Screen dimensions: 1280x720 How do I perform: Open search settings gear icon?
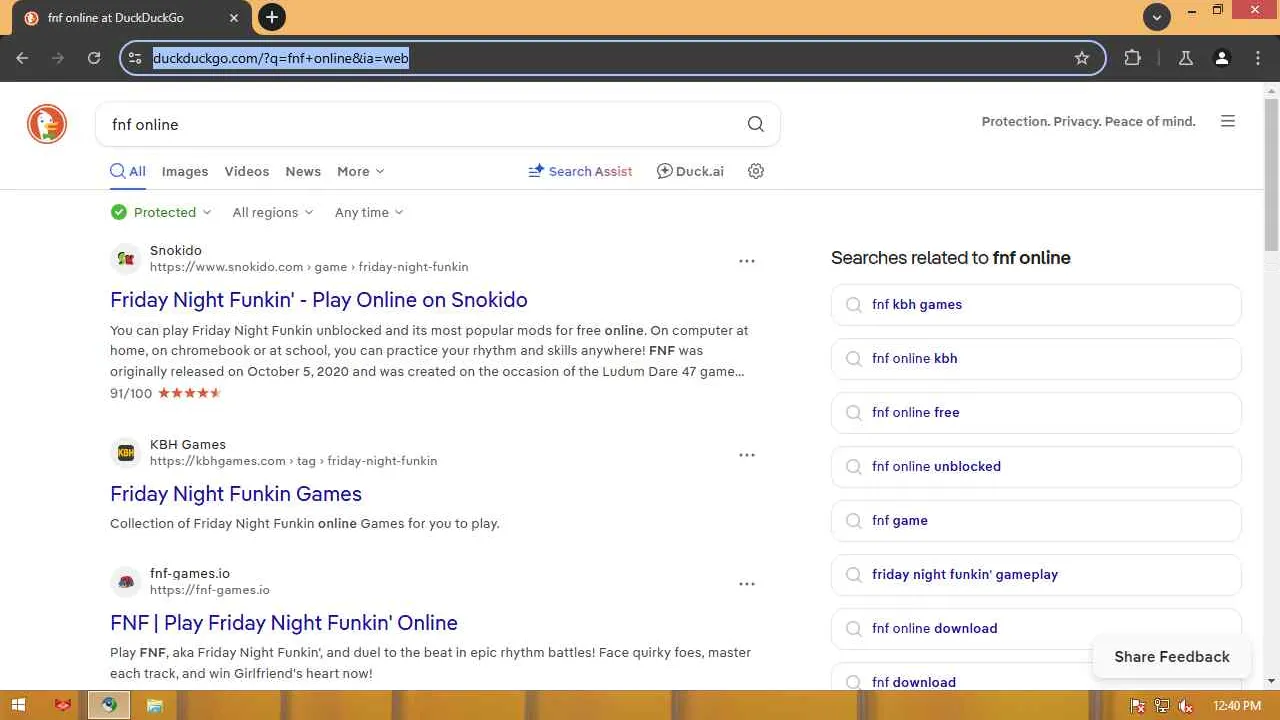pos(756,171)
